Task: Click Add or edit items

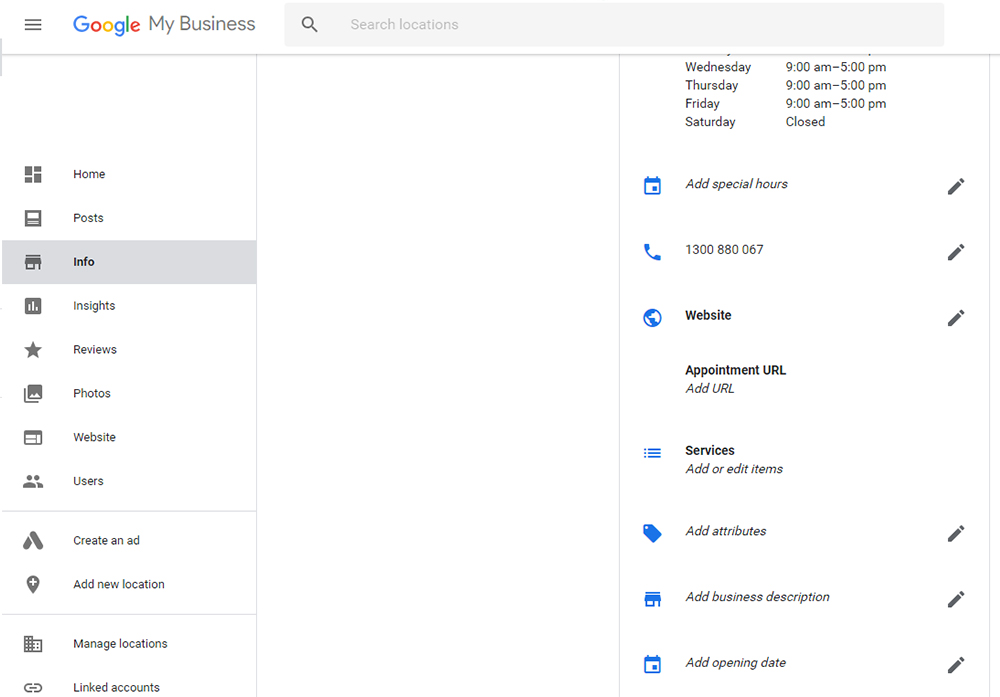Action: point(734,469)
